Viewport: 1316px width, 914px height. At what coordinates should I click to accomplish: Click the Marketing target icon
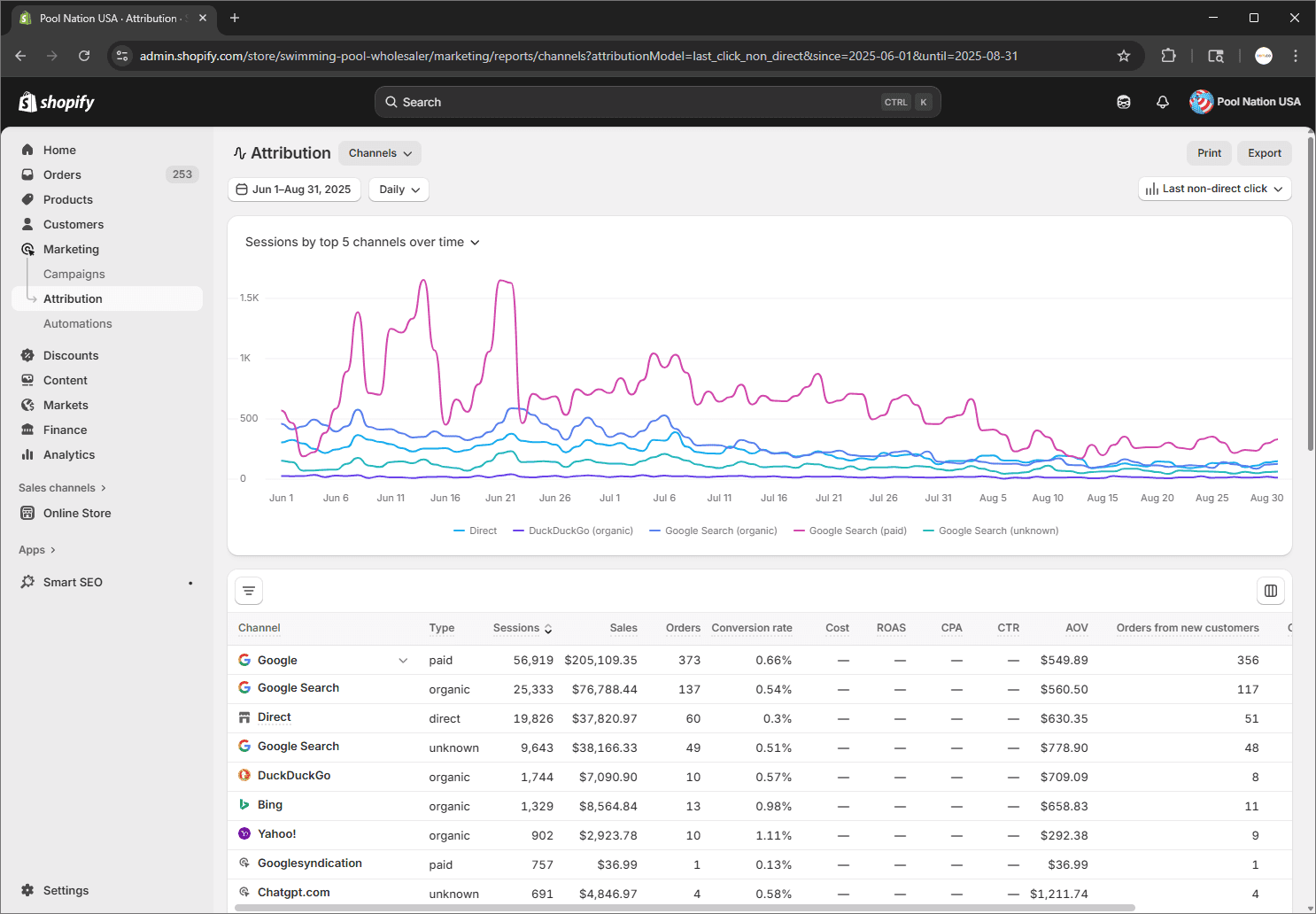27,249
